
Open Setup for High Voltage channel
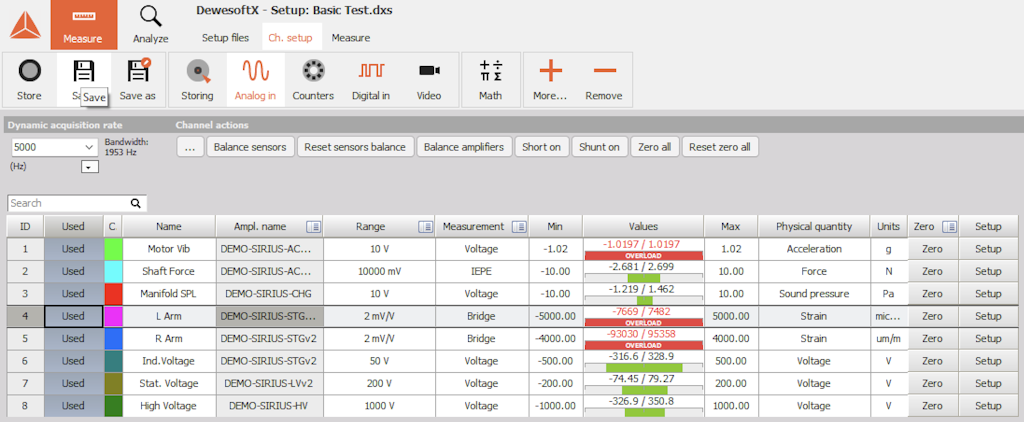click(x=988, y=406)
